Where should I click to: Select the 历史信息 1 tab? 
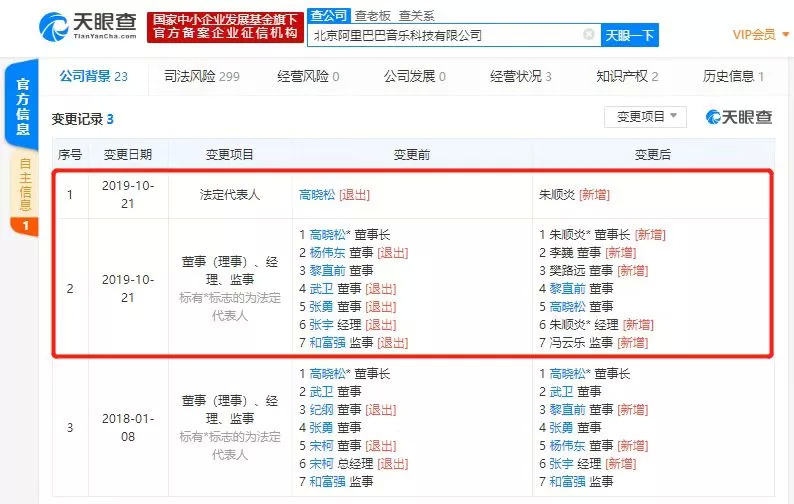click(733, 76)
